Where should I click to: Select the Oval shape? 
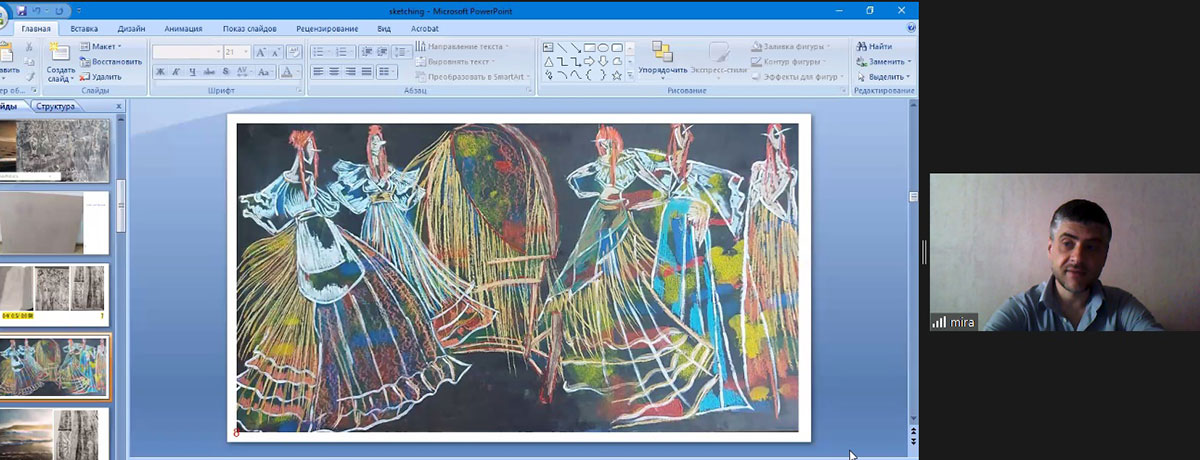[603, 47]
